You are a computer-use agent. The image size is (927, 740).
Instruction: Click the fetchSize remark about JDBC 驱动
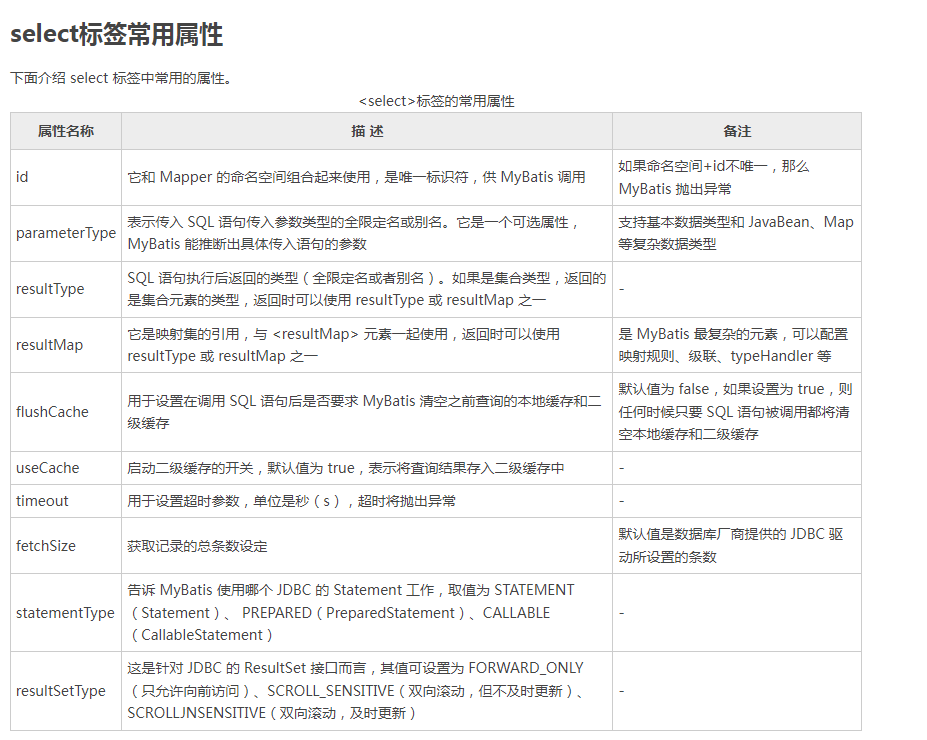pyautogui.click(x=731, y=546)
